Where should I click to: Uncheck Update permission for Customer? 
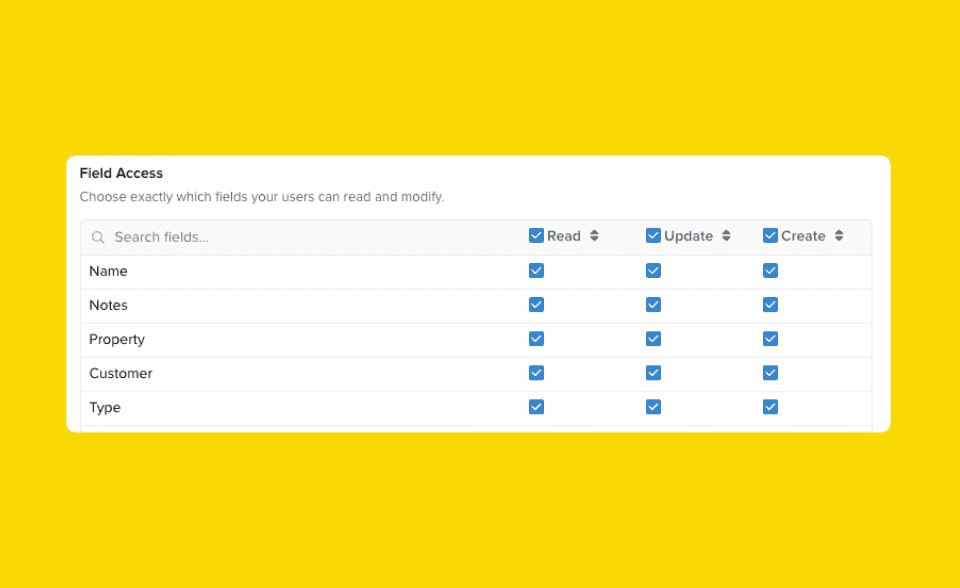(x=653, y=372)
